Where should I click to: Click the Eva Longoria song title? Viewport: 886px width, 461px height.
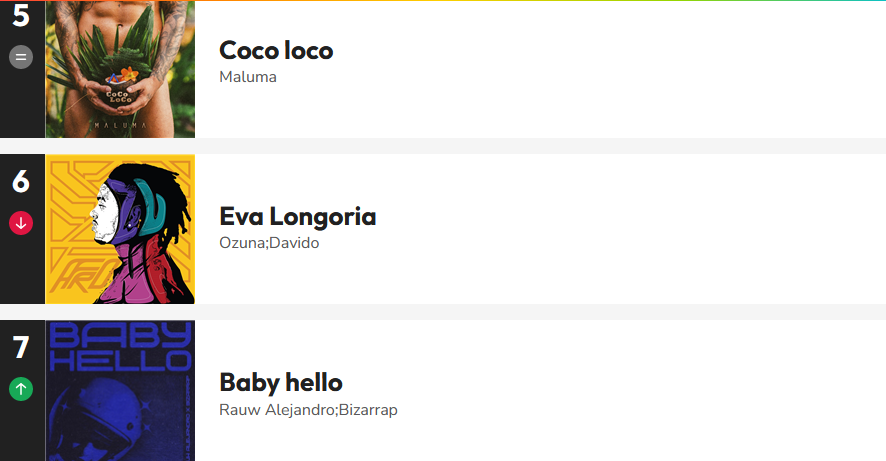click(297, 216)
